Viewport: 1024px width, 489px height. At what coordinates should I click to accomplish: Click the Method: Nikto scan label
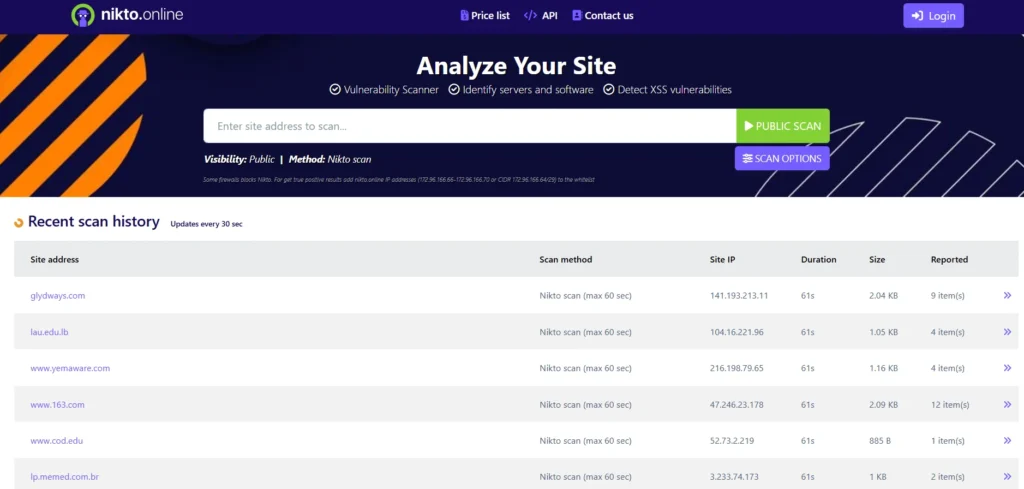330,159
